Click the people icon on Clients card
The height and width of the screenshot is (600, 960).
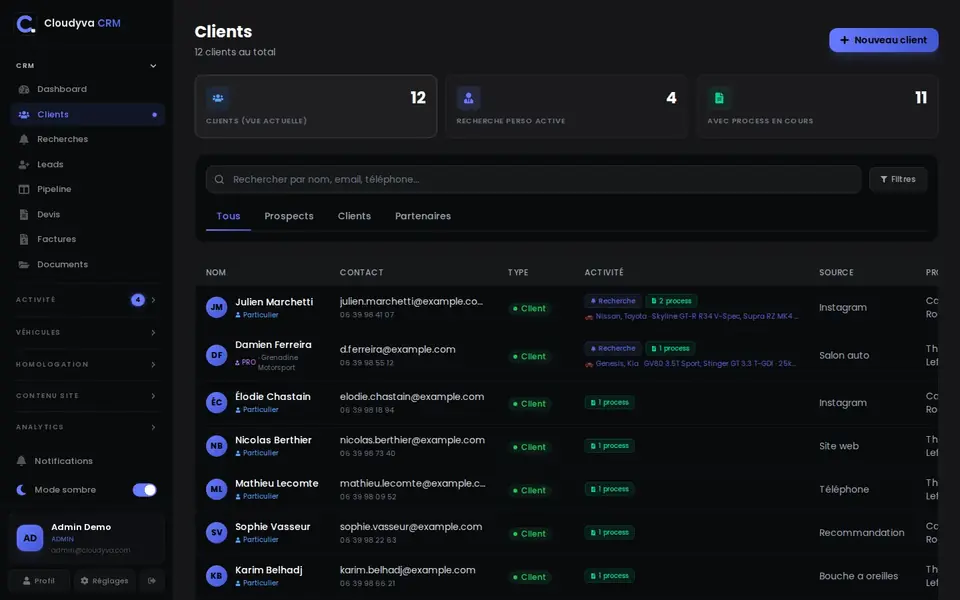click(x=217, y=98)
